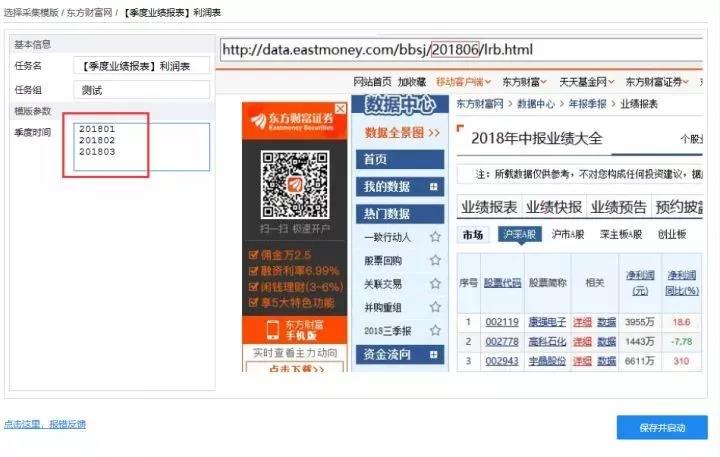The width and height of the screenshot is (720, 457).
Task: Open stock code 002943 link
Action: coord(502,361)
